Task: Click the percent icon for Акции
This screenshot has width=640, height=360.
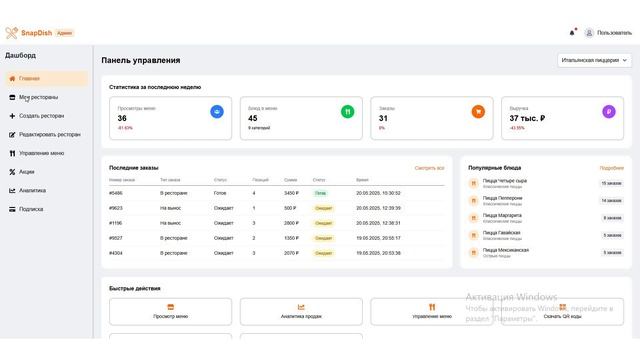Action: tap(12, 172)
